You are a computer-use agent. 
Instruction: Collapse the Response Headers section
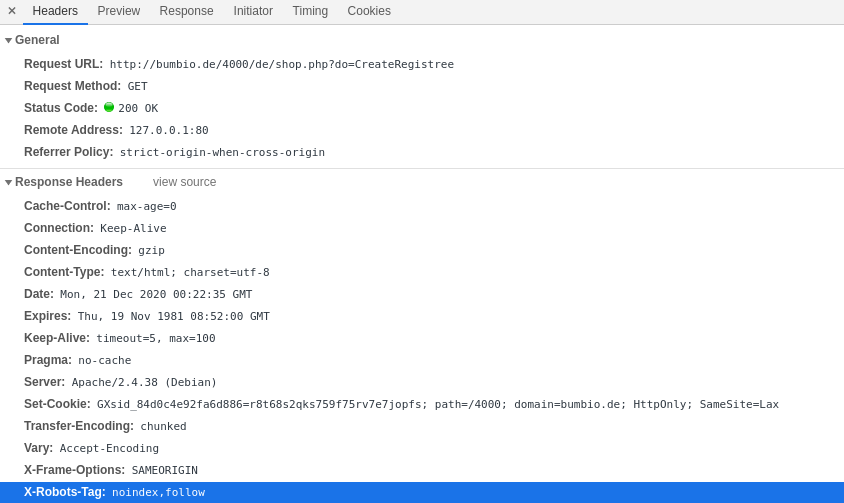coord(9,183)
